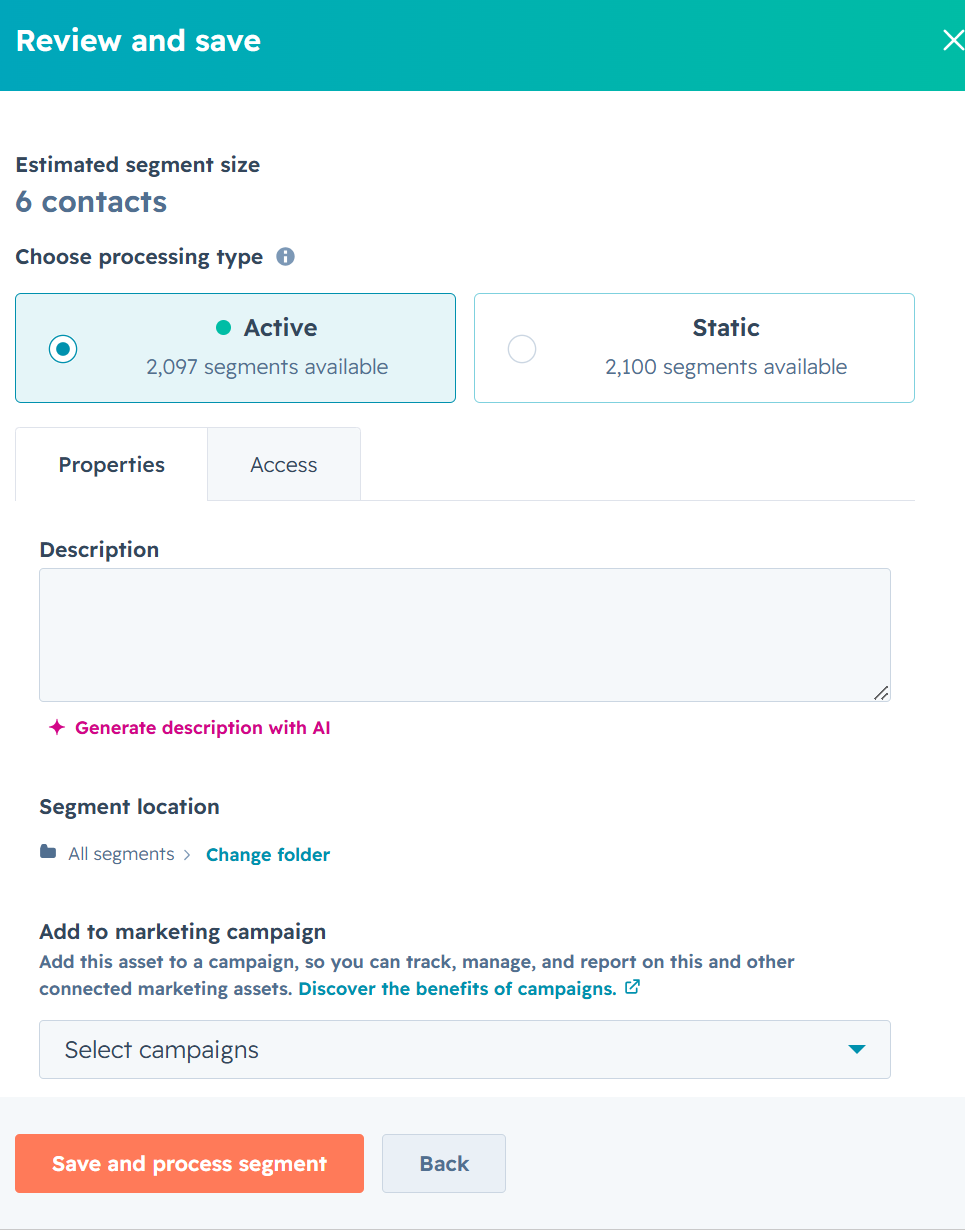965x1230 pixels.
Task: Click the campaigns dropdown caret arrow
Action: pos(856,1049)
